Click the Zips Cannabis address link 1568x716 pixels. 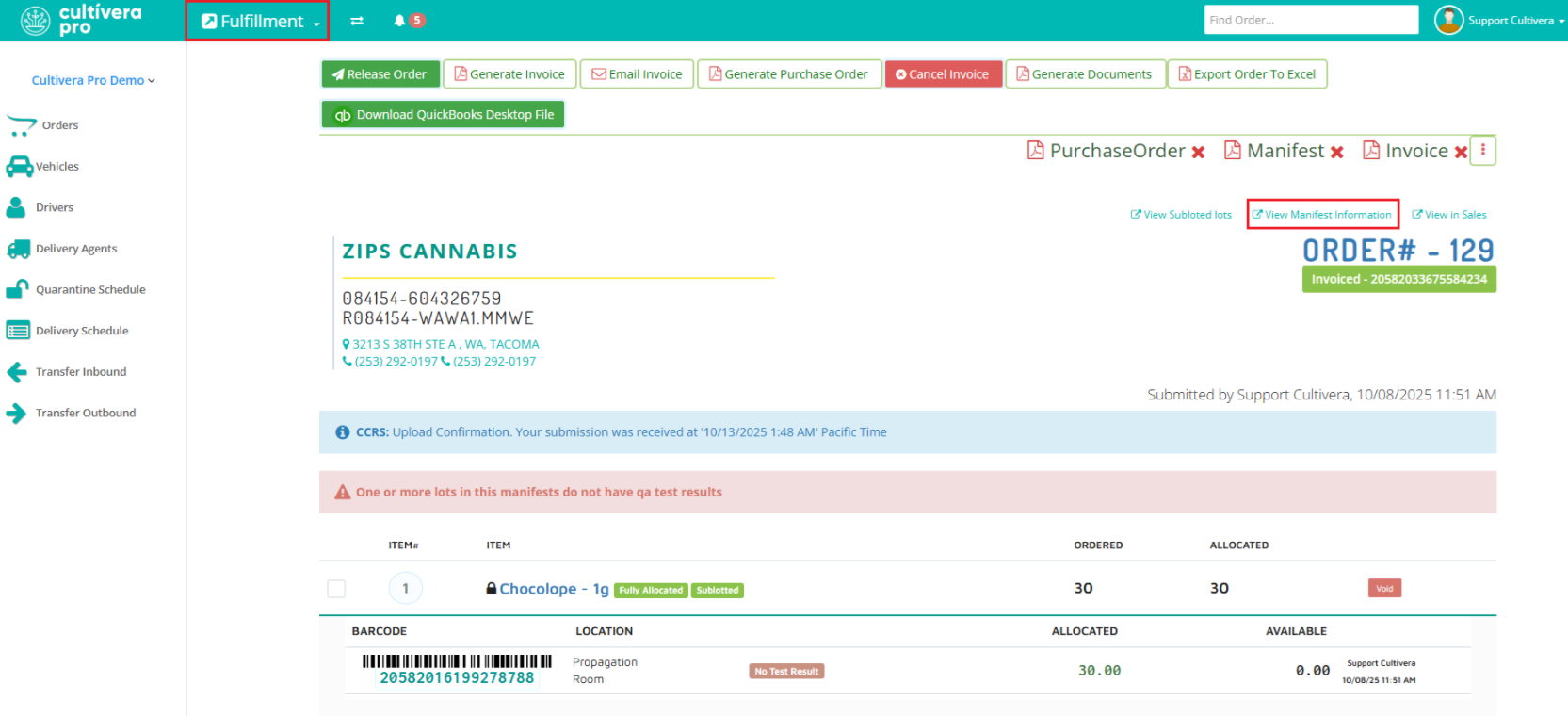pos(441,344)
